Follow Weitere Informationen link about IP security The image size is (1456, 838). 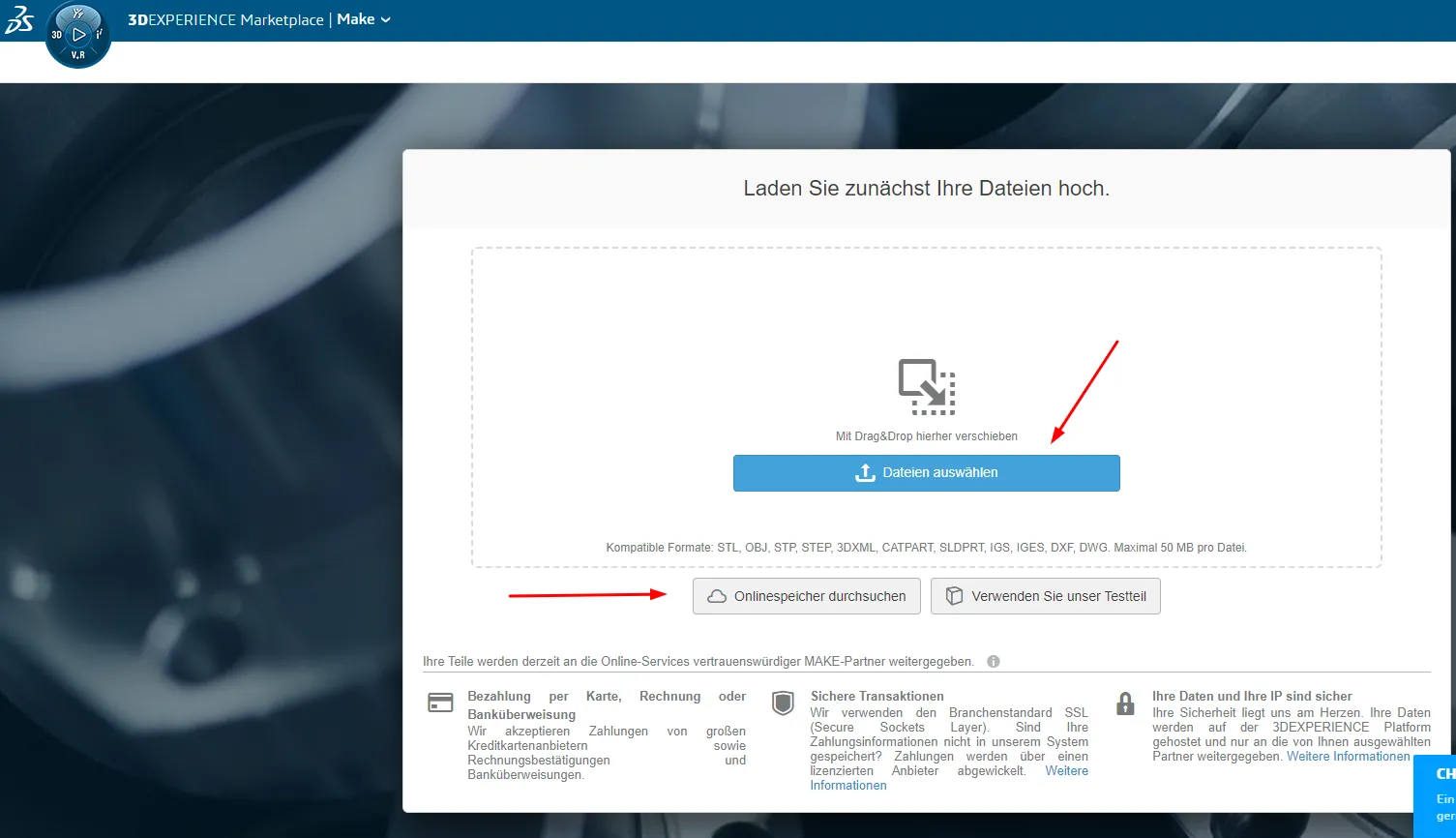point(1348,757)
